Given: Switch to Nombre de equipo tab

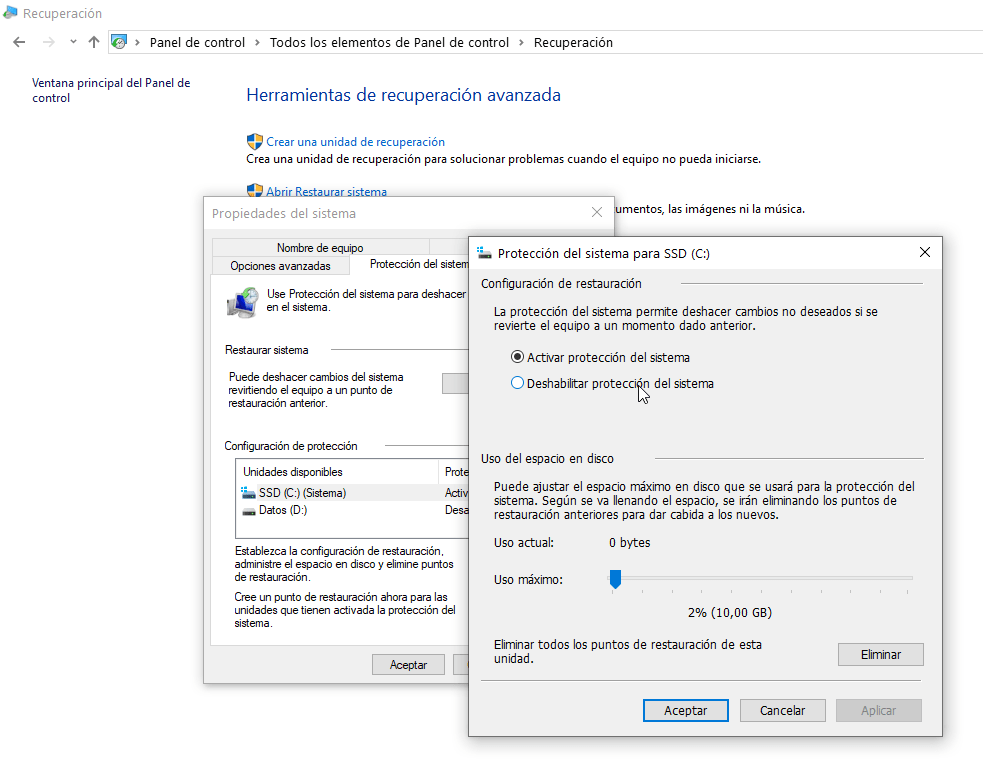Looking at the screenshot, I should 320,248.
